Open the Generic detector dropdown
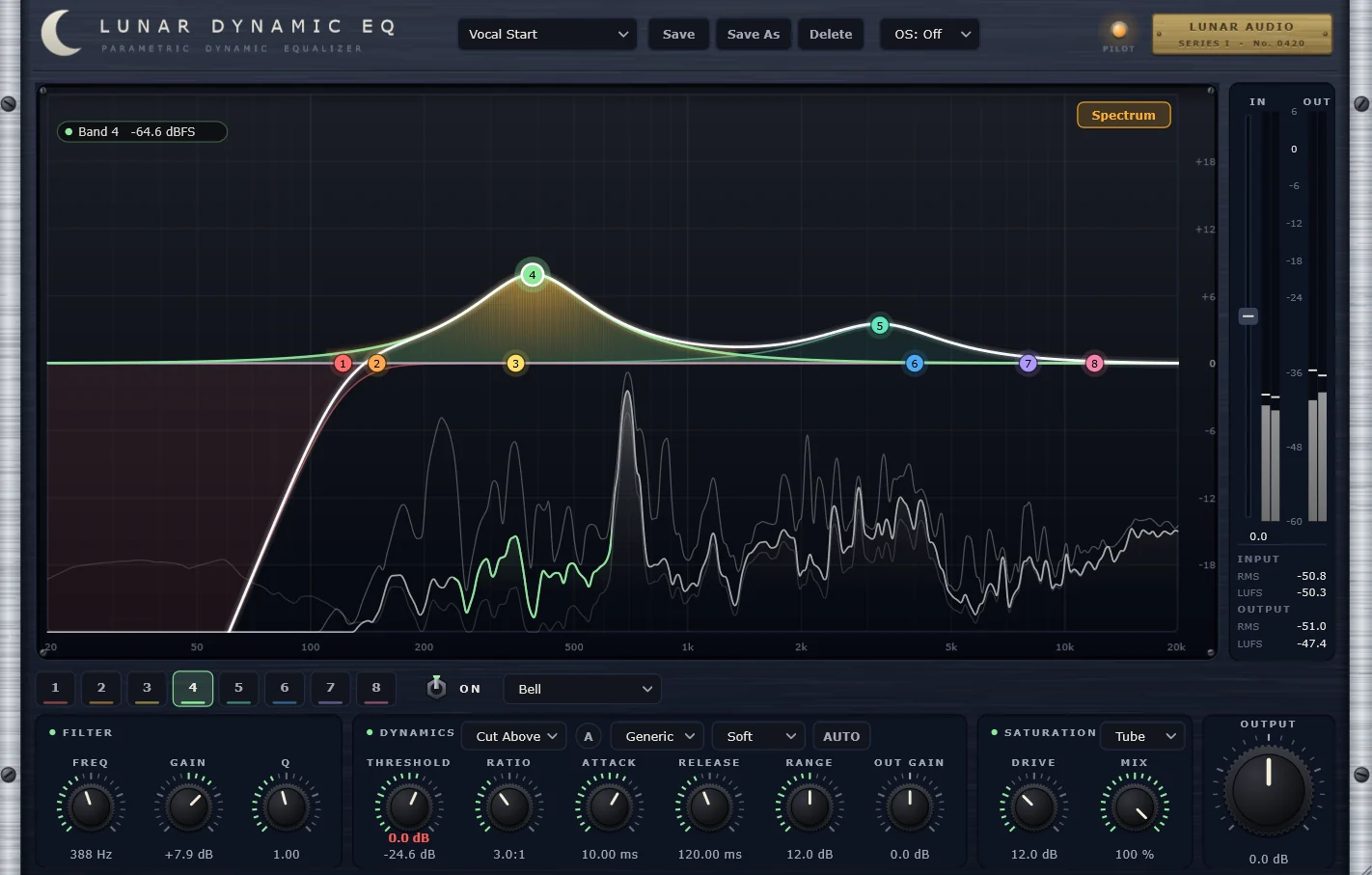Screen dimensions: 1372x875 (657, 736)
